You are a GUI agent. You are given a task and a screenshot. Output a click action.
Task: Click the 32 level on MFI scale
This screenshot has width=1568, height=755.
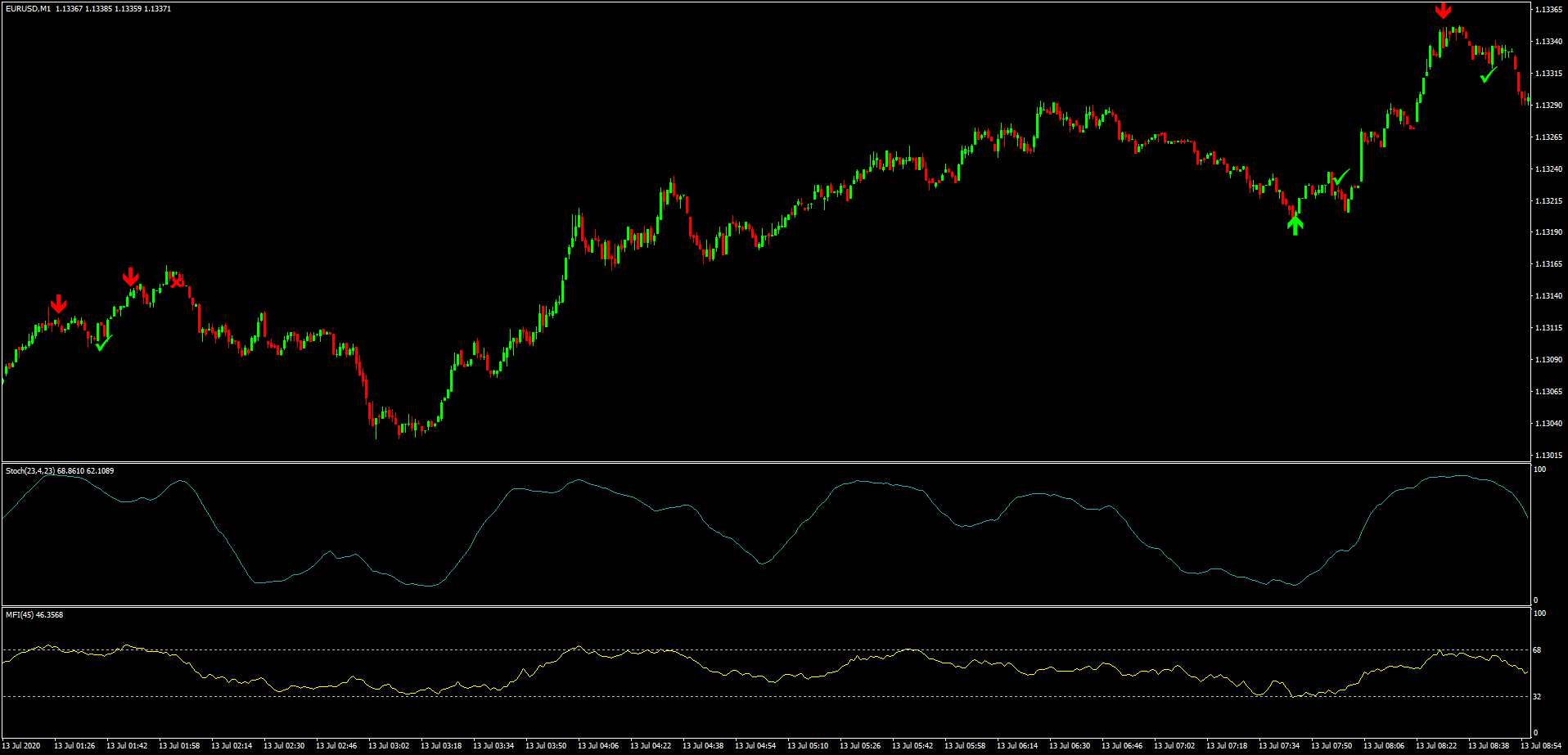coord(1537,697)
